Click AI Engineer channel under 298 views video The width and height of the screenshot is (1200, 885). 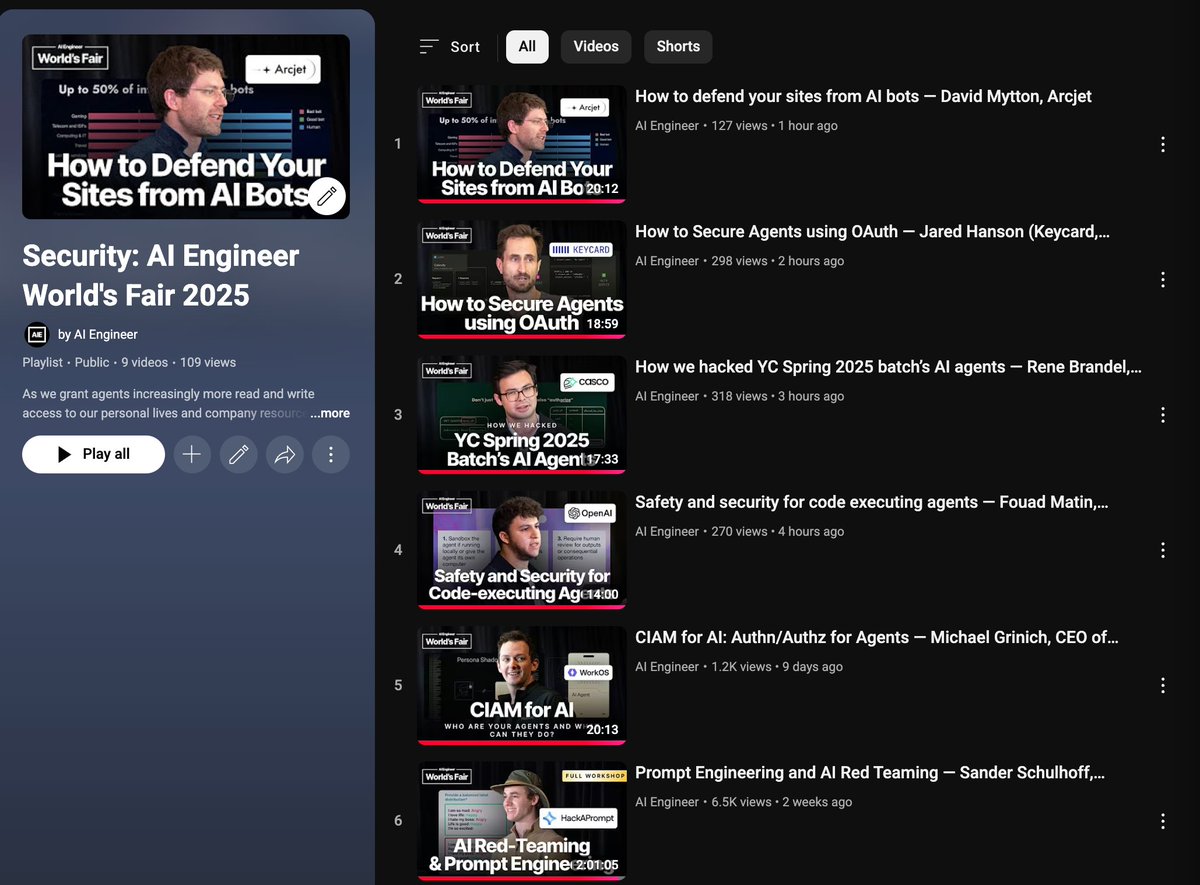[667, 261]
